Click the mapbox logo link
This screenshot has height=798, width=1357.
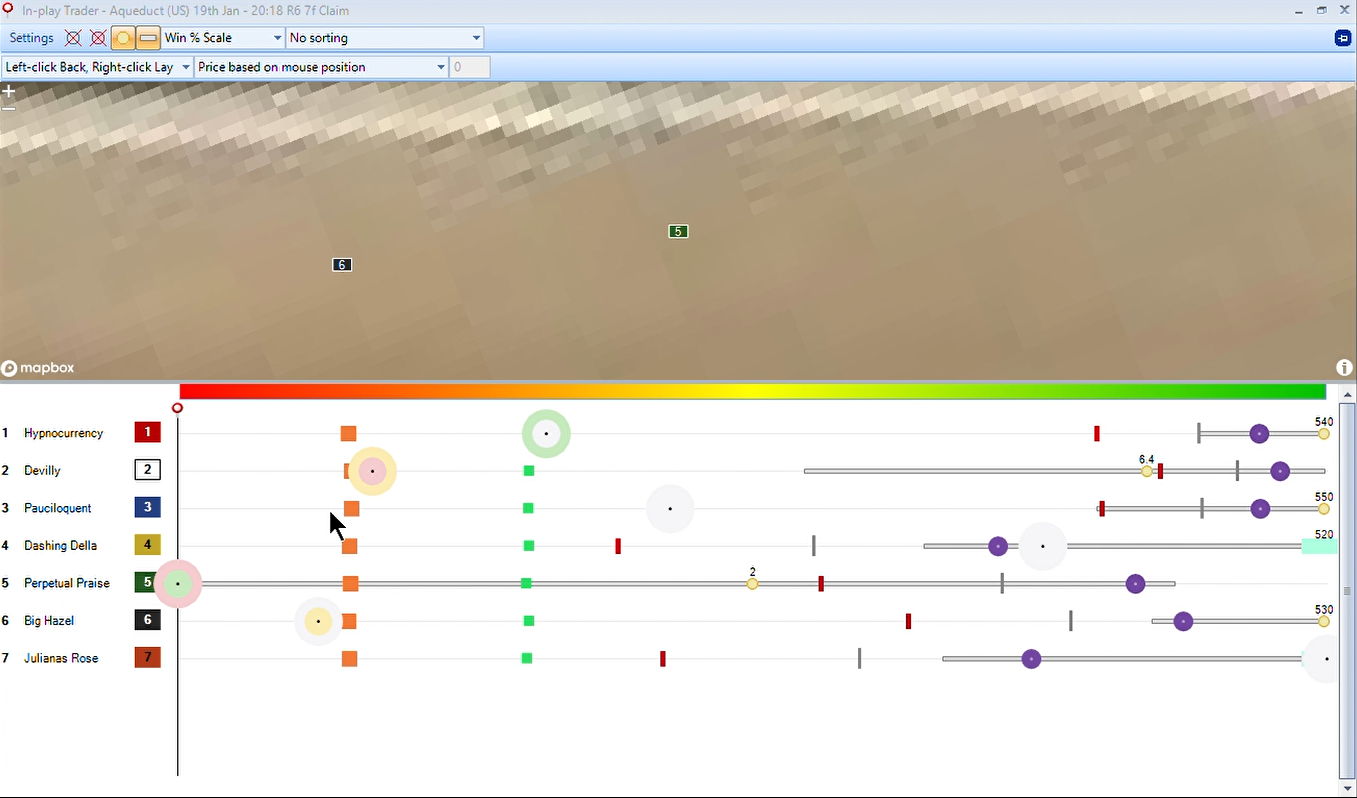[x=38, y=368]
